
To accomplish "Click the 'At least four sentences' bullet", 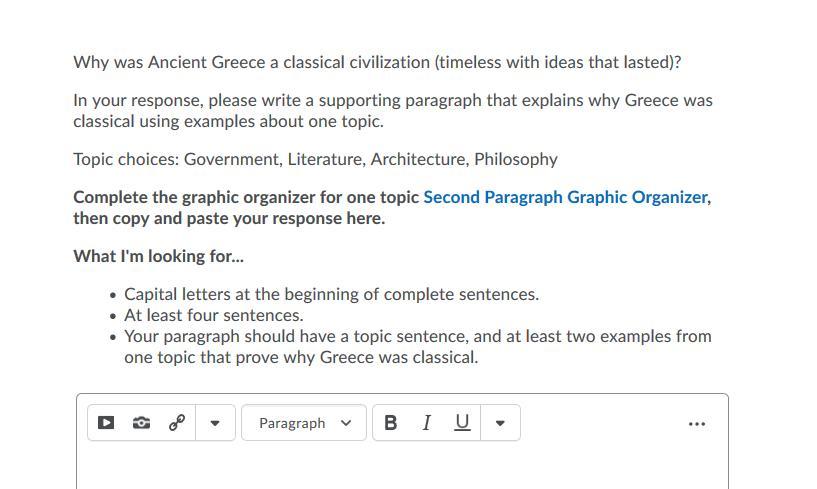I will (x=213, y=315).
